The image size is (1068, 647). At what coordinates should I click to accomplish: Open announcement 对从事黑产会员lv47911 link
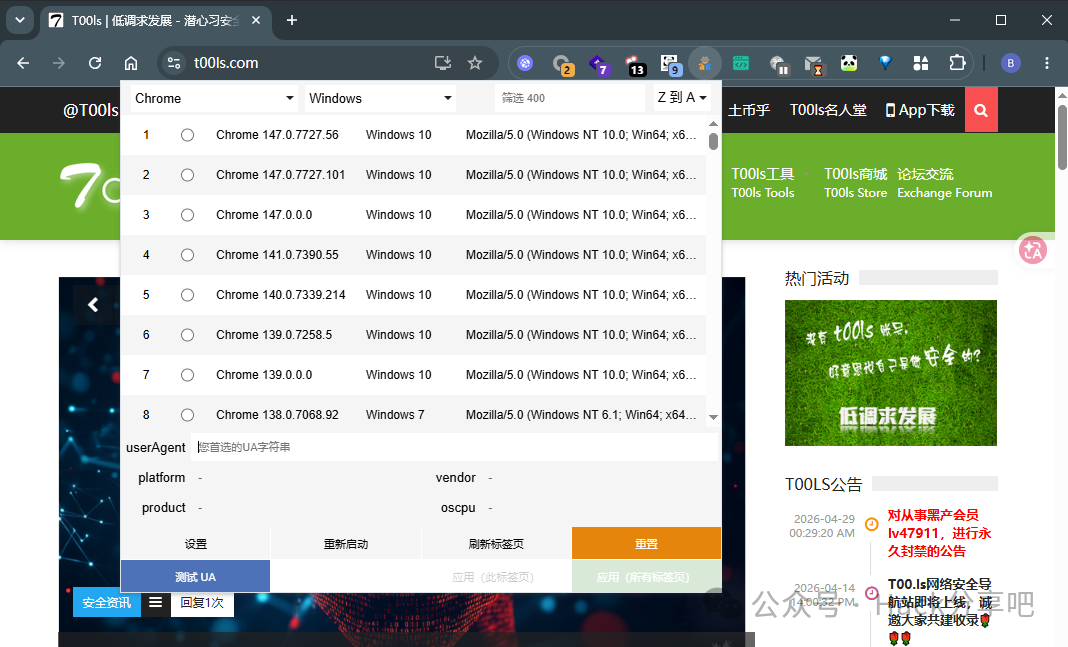tap(939, 533)
